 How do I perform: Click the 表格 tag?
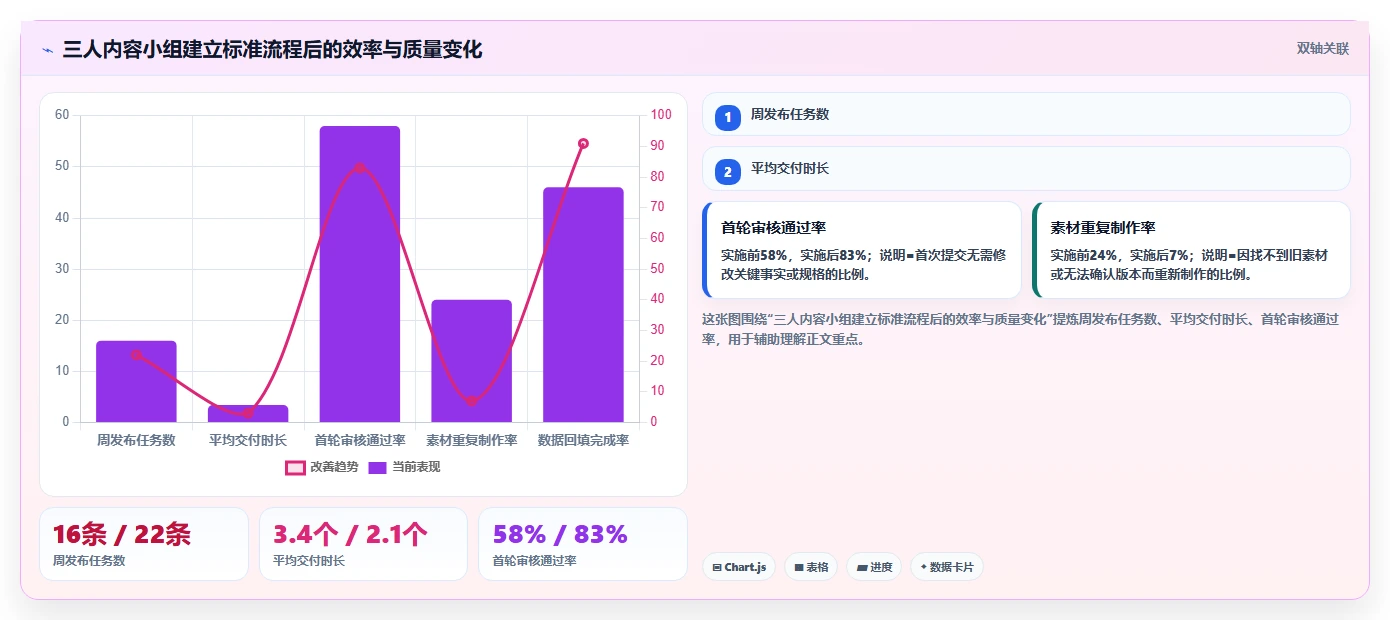click(x=811, y=567)
